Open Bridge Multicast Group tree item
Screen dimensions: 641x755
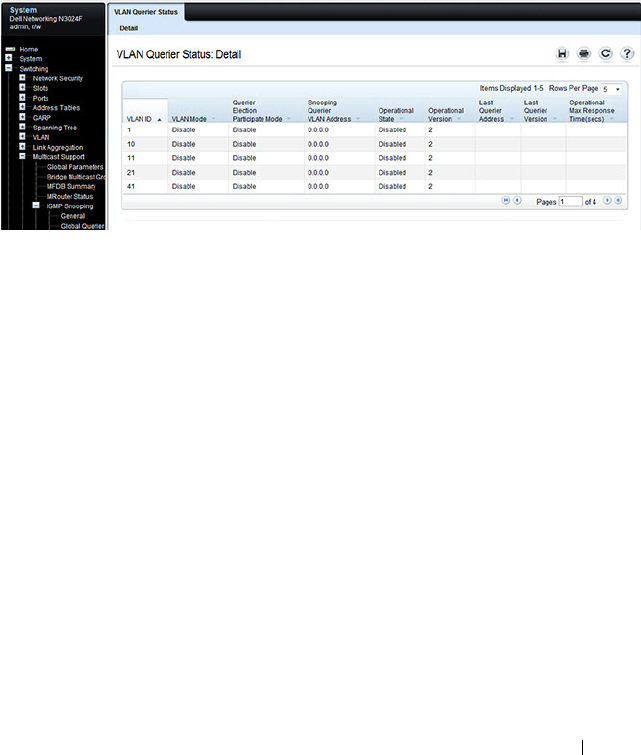pos(76,177)
